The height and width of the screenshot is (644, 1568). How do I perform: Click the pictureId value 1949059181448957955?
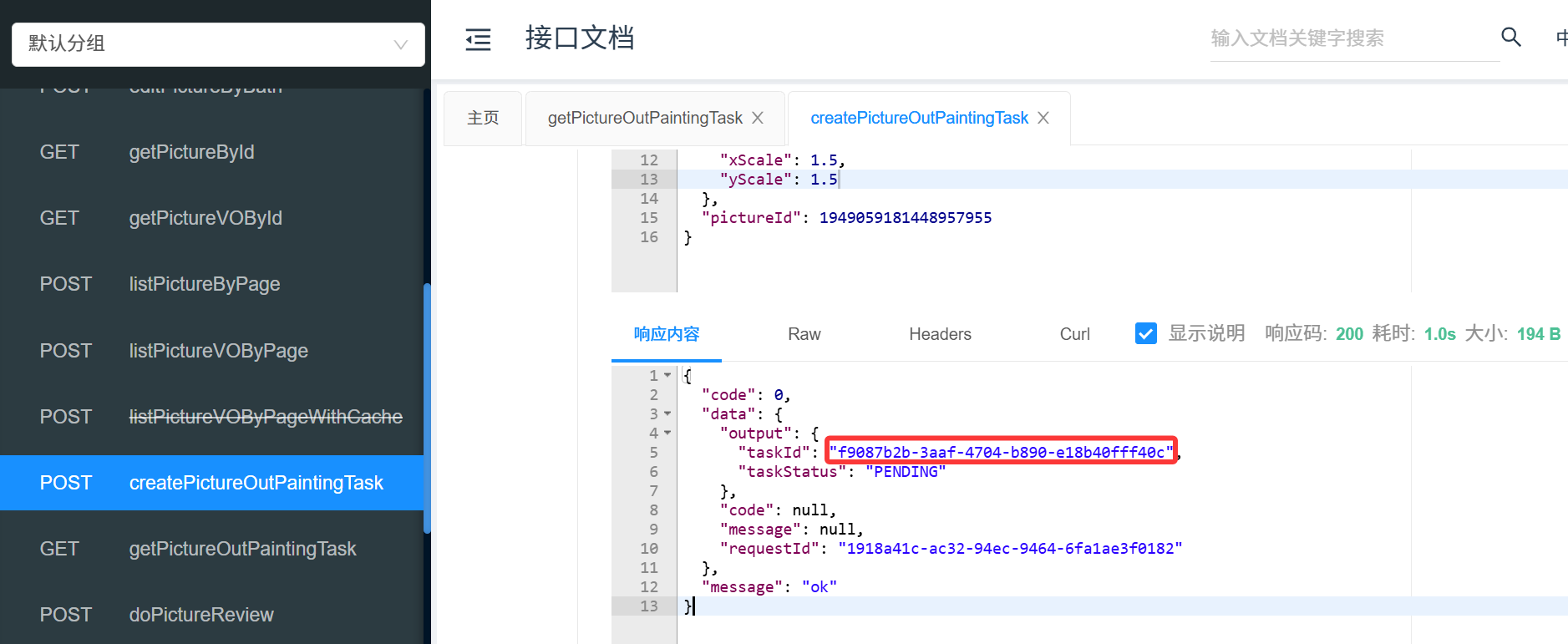[x=906, y=218]
